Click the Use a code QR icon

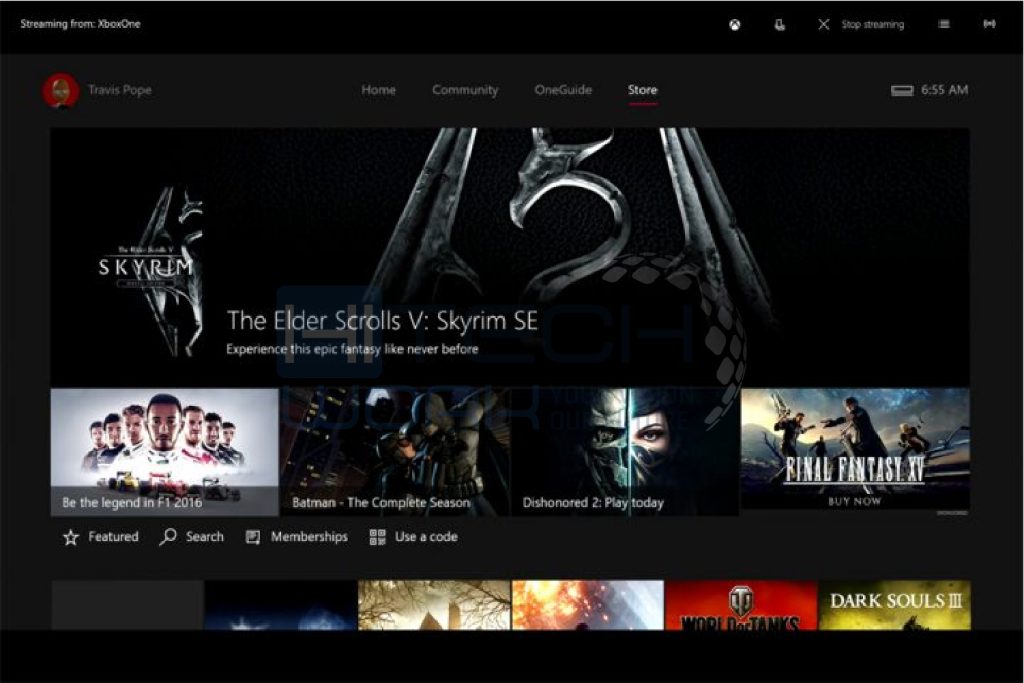click(377, 537)
